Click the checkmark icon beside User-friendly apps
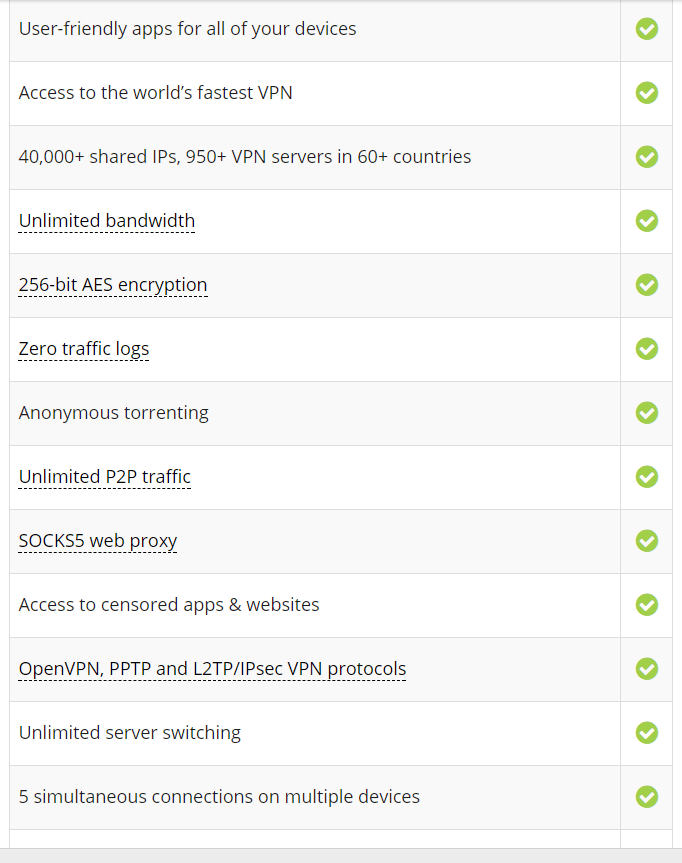This screenshot has width=682, height=863. (647, 29)
